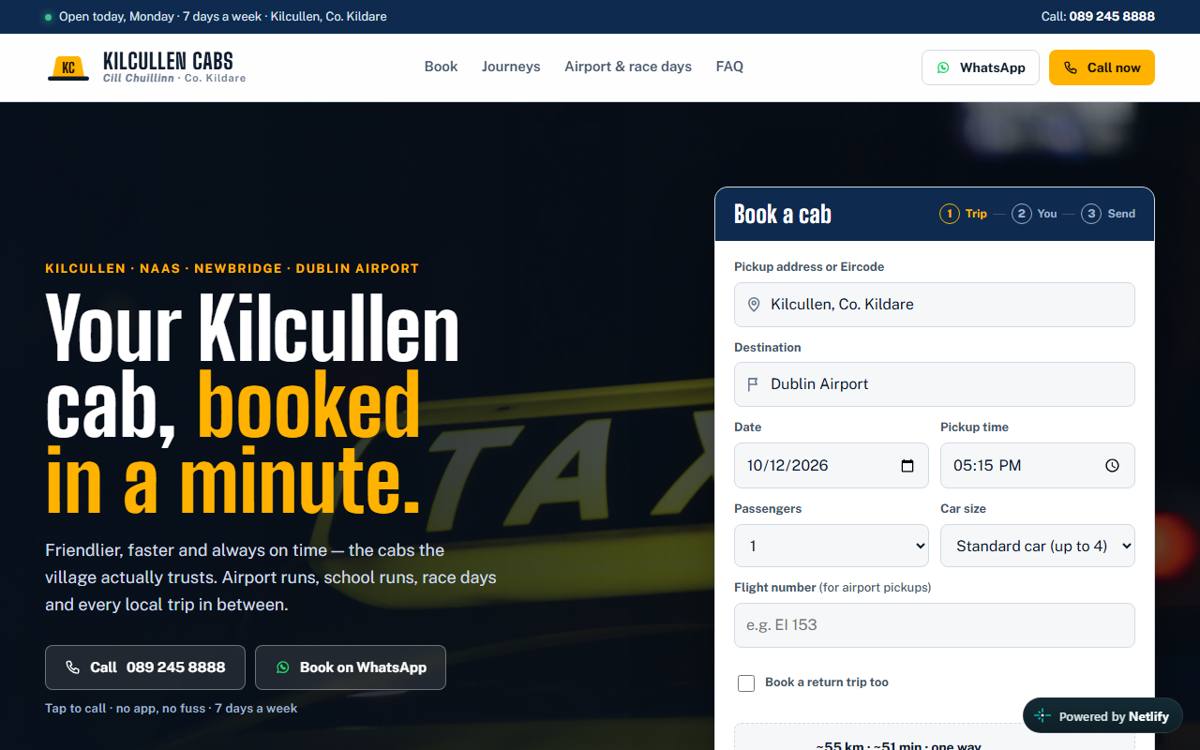Click the Netlify logo icon in the badge
The width and height of the screenshot is (1200, 750).
click(1042, 716)
